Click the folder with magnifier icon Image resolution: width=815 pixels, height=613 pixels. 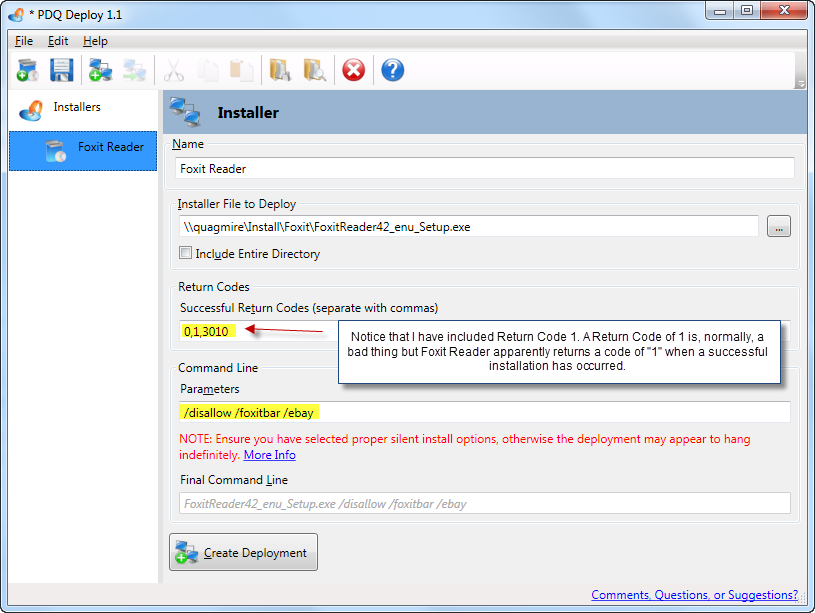click(x=314, y=70)
